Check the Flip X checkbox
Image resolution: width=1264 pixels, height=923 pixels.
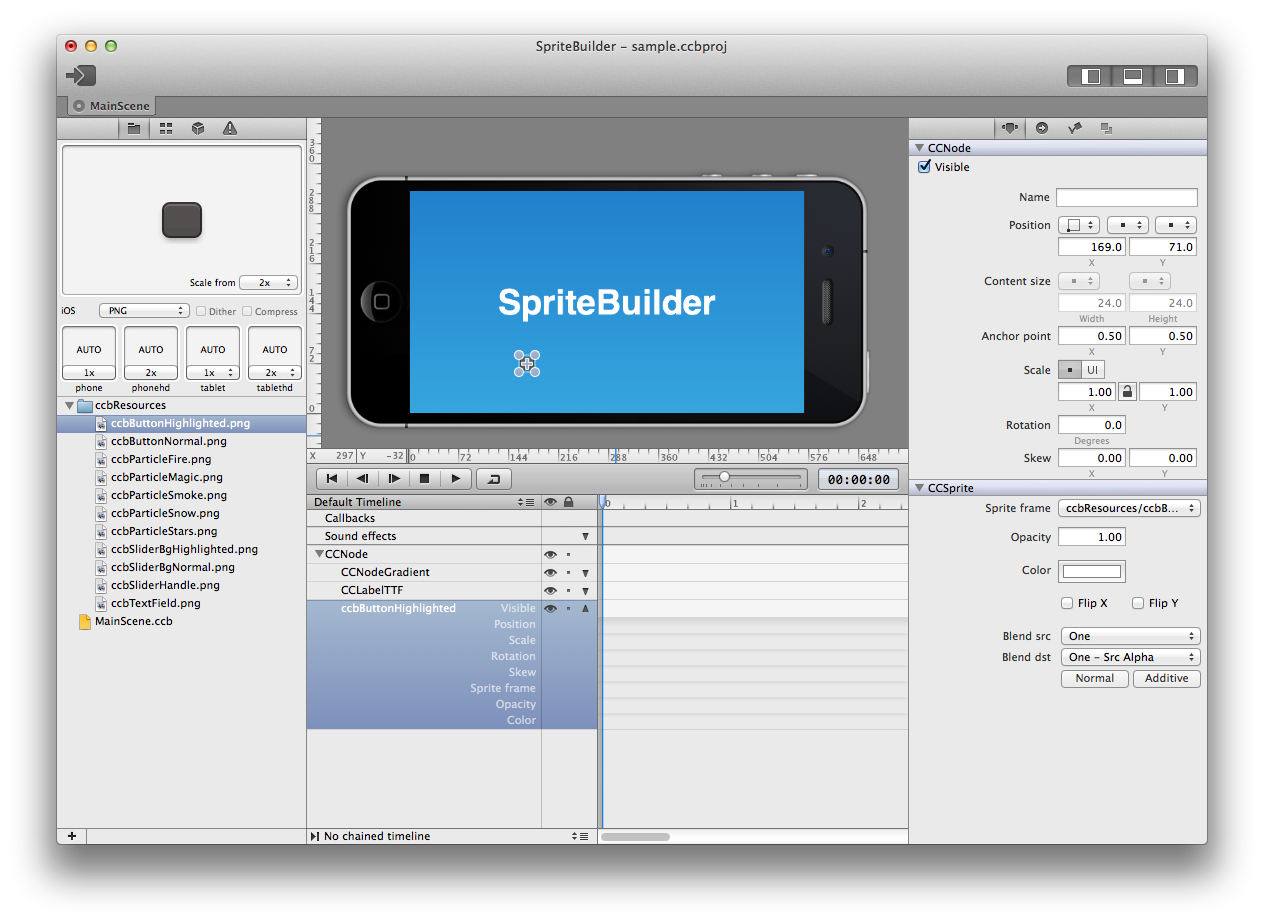[x=1068, y=603]
